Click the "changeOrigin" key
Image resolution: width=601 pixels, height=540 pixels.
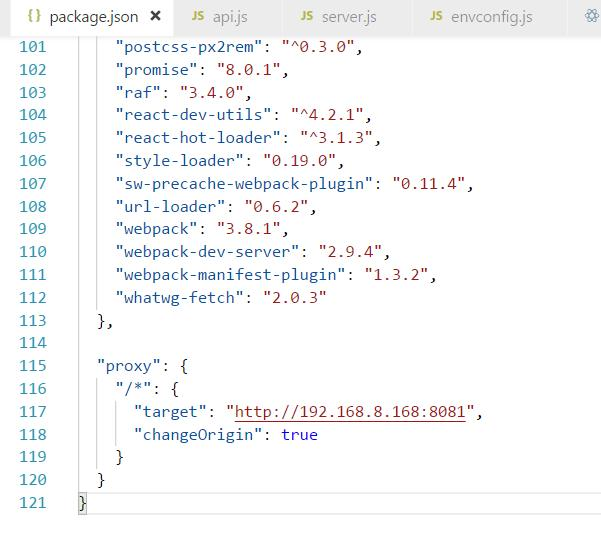[x=198, y=435]
